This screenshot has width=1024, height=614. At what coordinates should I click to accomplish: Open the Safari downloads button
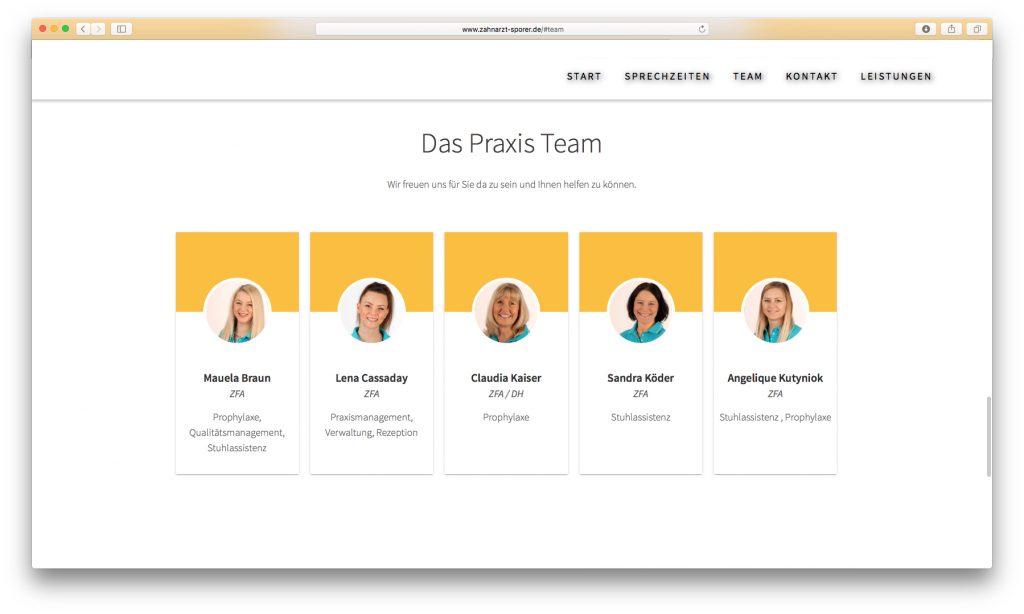point(925,29)
